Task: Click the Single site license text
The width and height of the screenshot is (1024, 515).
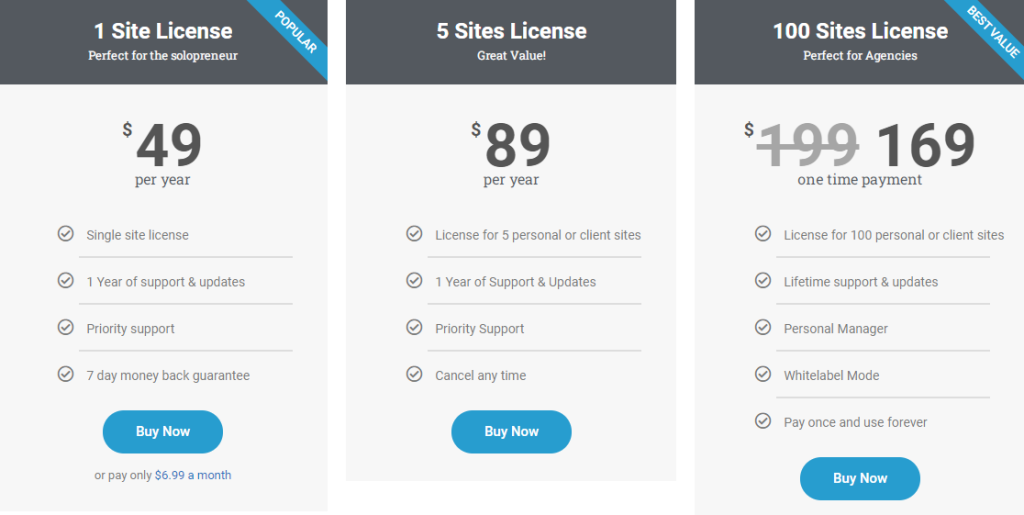Action: coord(138,235)
